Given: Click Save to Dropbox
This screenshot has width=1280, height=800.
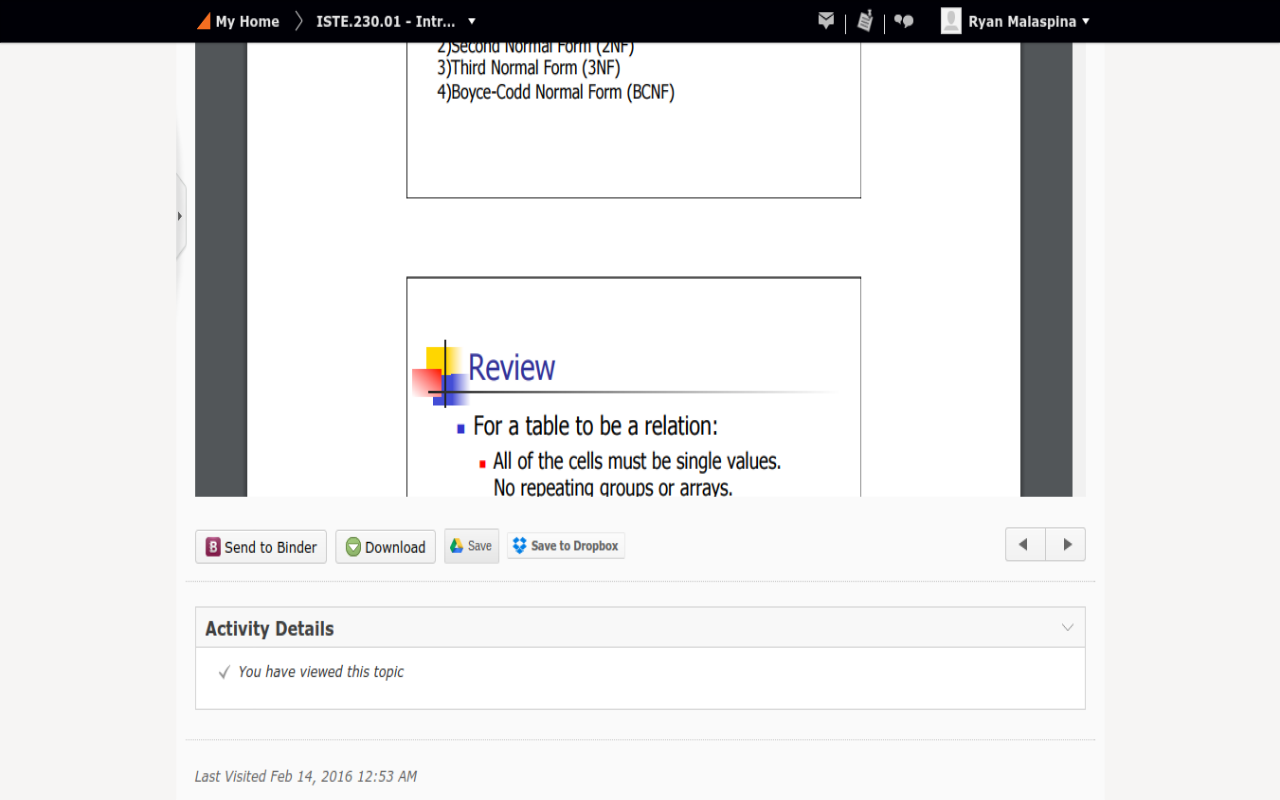Looking at the screenshot, I should 566,546.
